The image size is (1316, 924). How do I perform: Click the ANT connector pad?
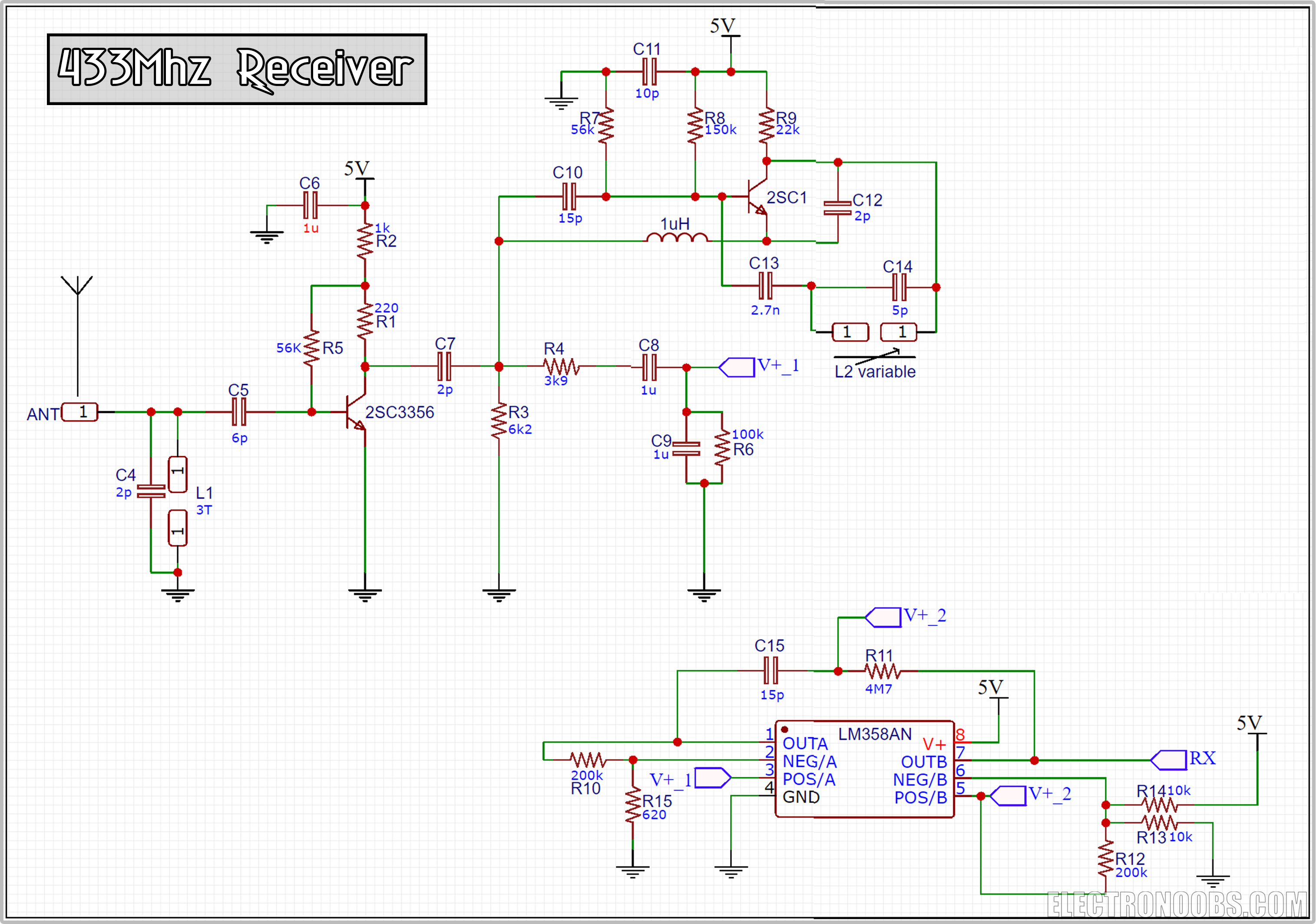coord(79,412)
